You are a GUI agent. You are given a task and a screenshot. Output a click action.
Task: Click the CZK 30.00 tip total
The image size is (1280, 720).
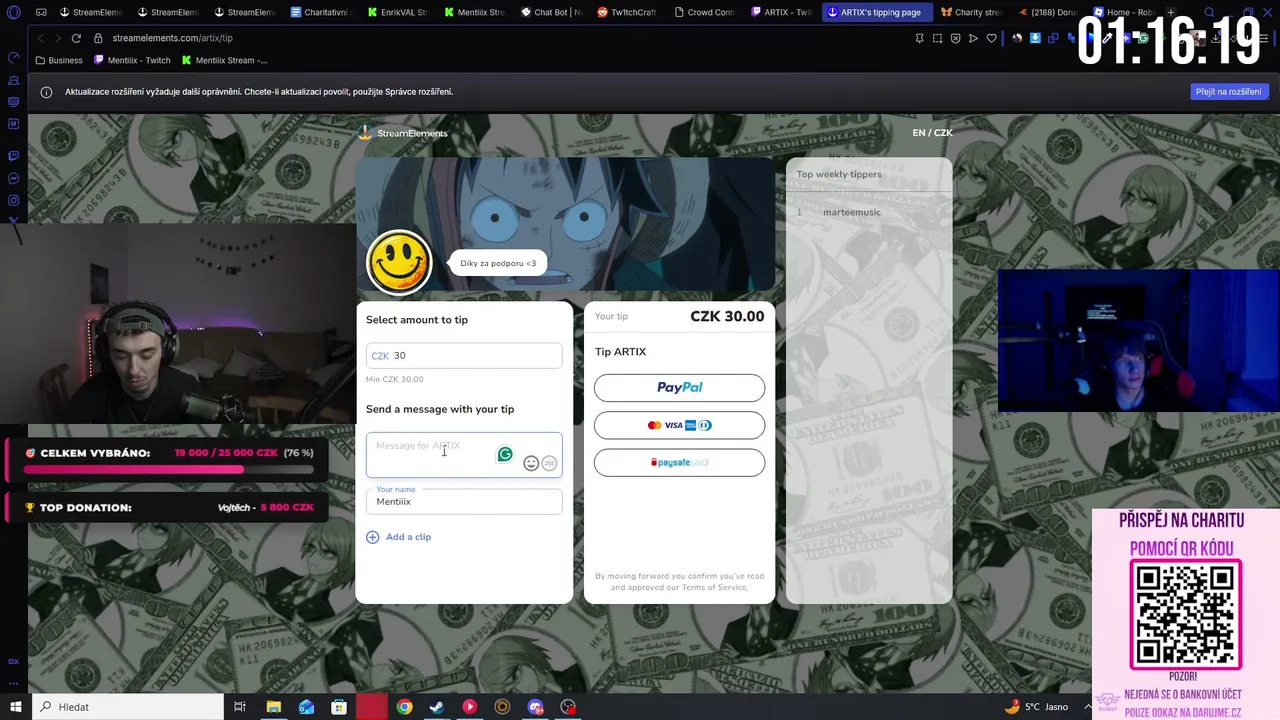pyautogui.click(x=727, y=316)
